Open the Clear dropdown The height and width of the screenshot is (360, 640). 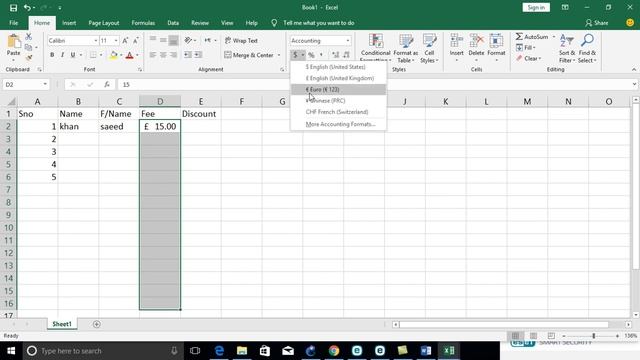(529, 58)
